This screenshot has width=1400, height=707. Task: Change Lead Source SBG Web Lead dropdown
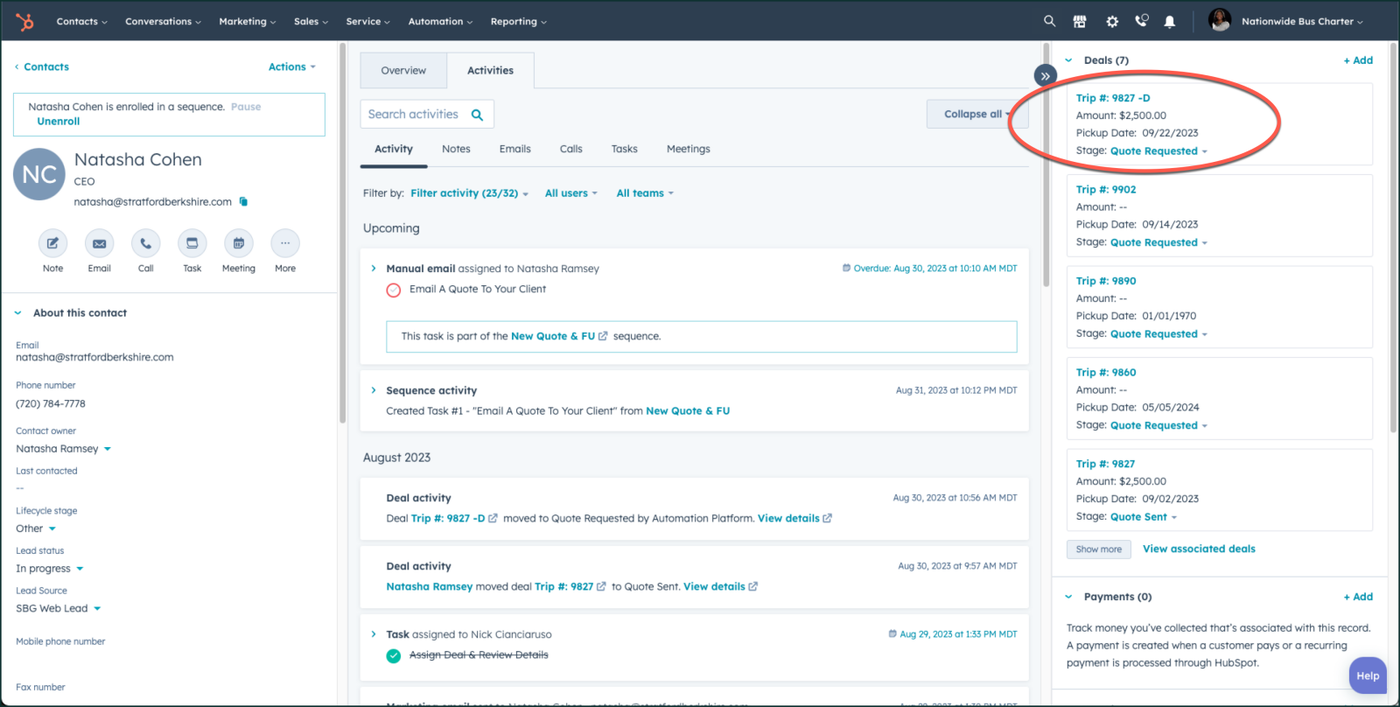[59, 609]
